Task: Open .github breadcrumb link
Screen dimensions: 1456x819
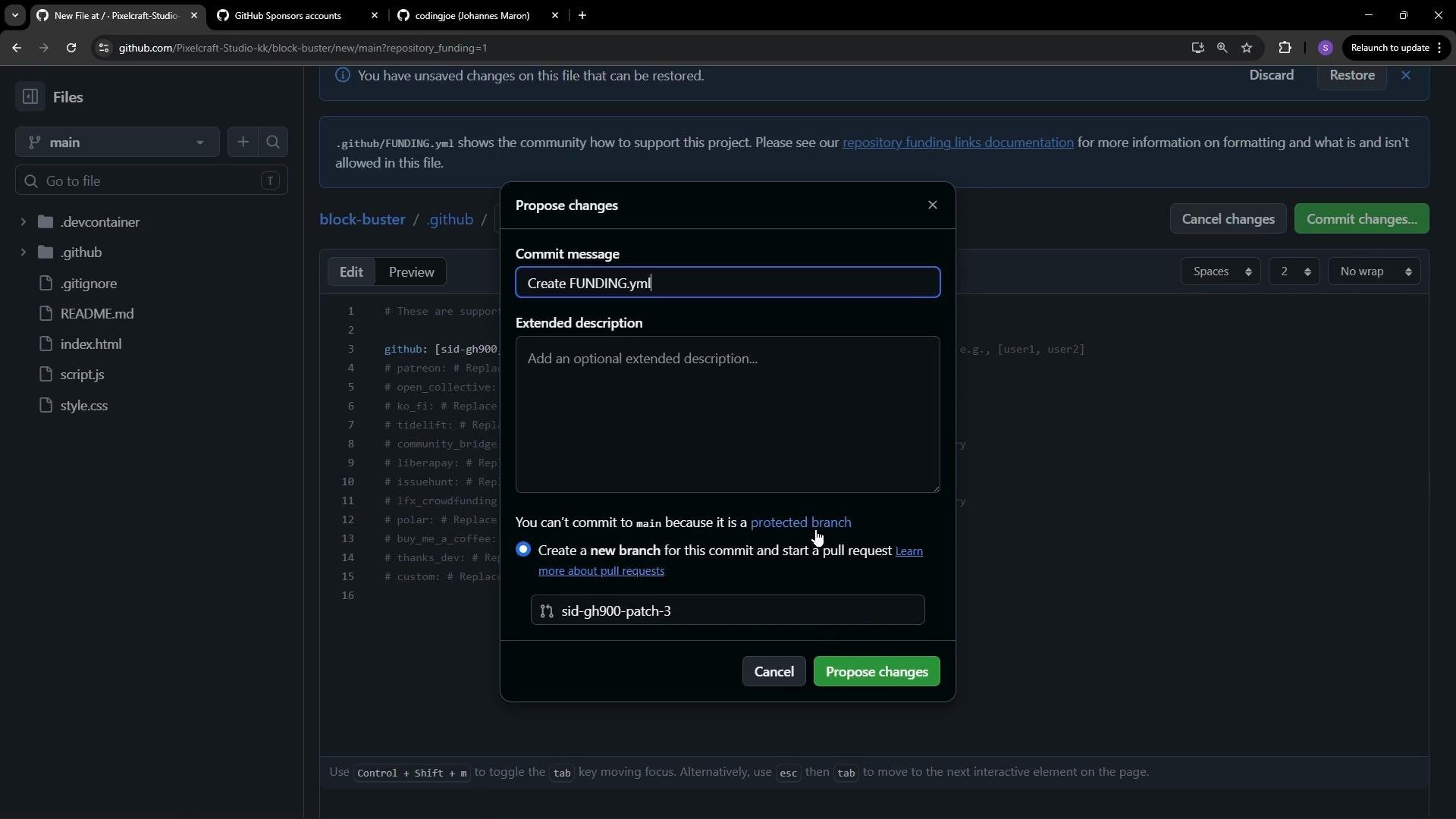Action: point(450,219)
